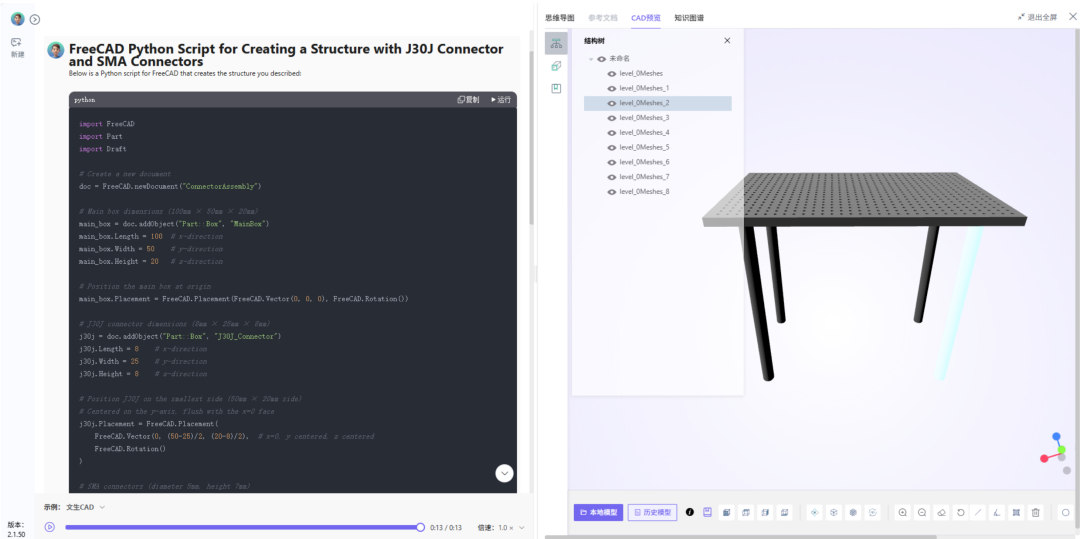Select the fourth cube view icon
Image resolution: width=1080 pixels, height=539 pixels.
(785, 512)
